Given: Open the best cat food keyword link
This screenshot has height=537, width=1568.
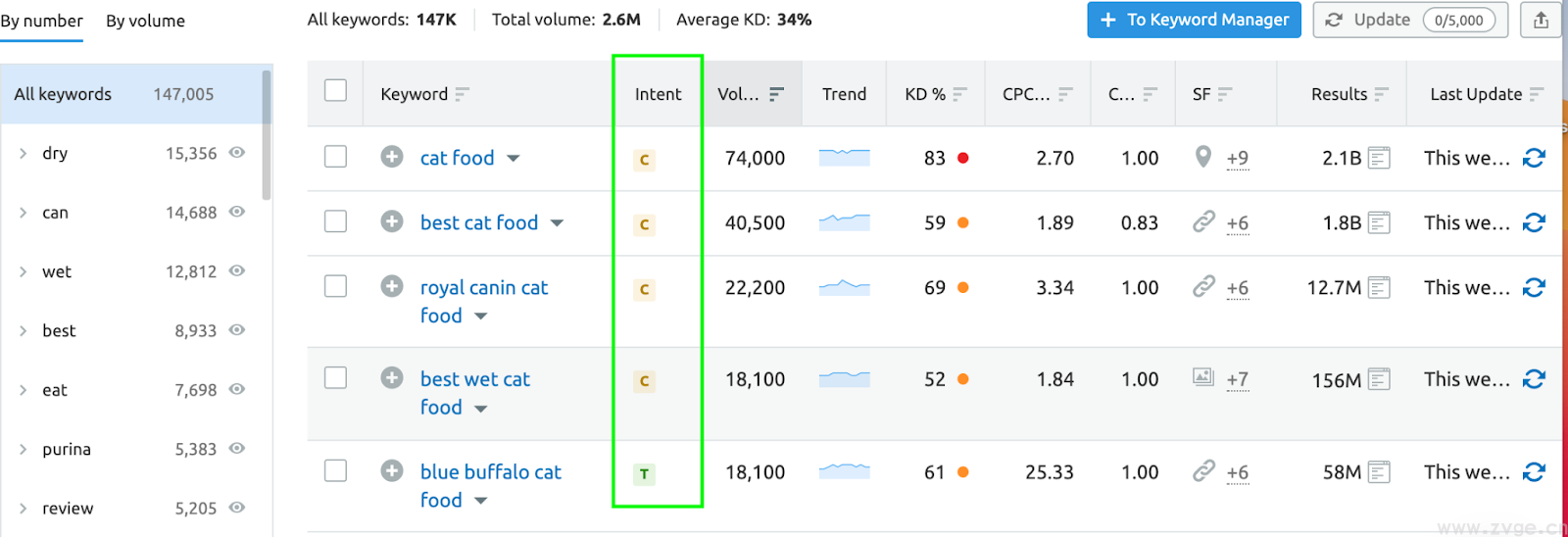Looking at the screenshot, I should [x=478, y=222].
